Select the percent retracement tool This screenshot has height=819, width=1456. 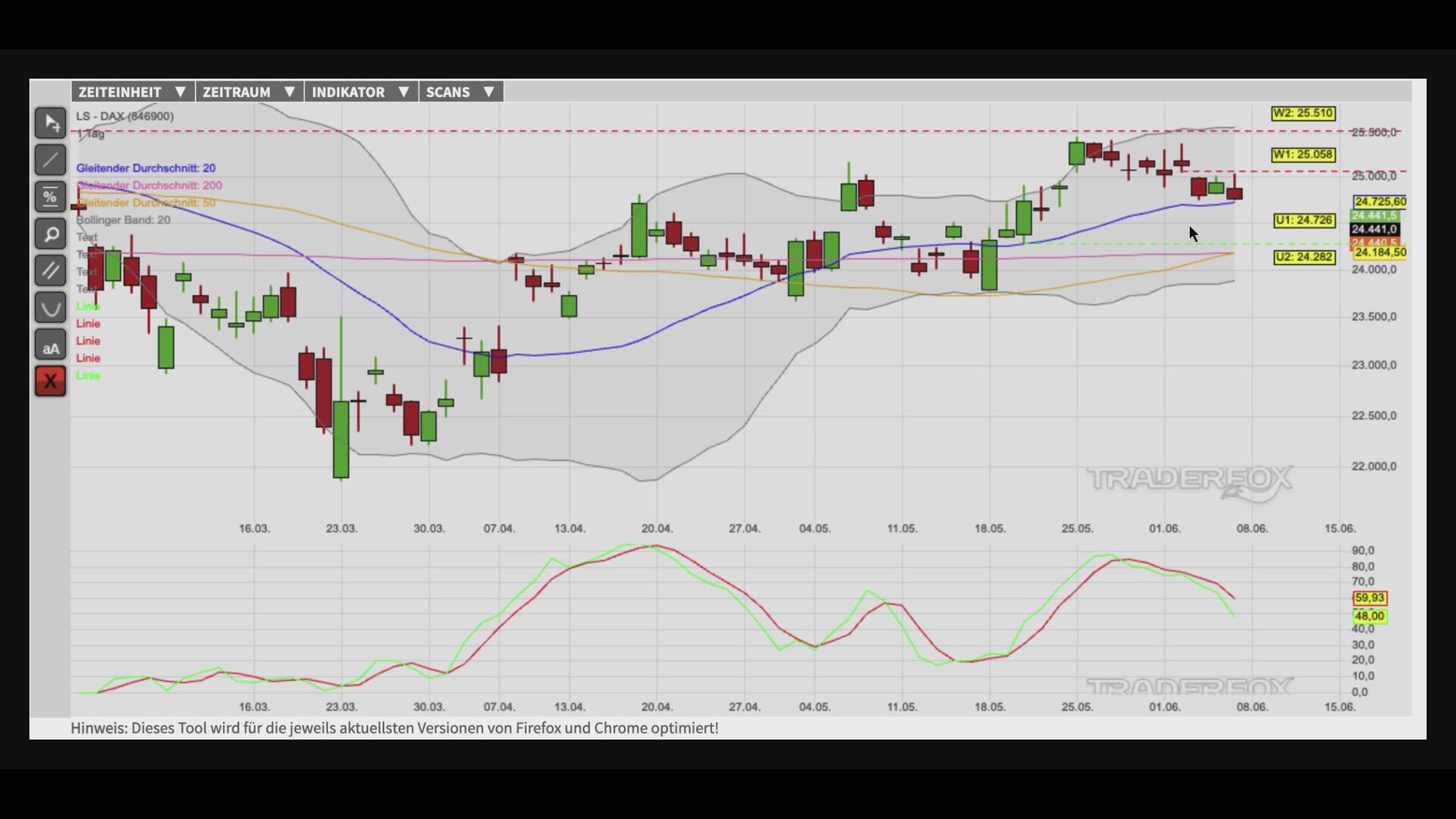[50, 197]
